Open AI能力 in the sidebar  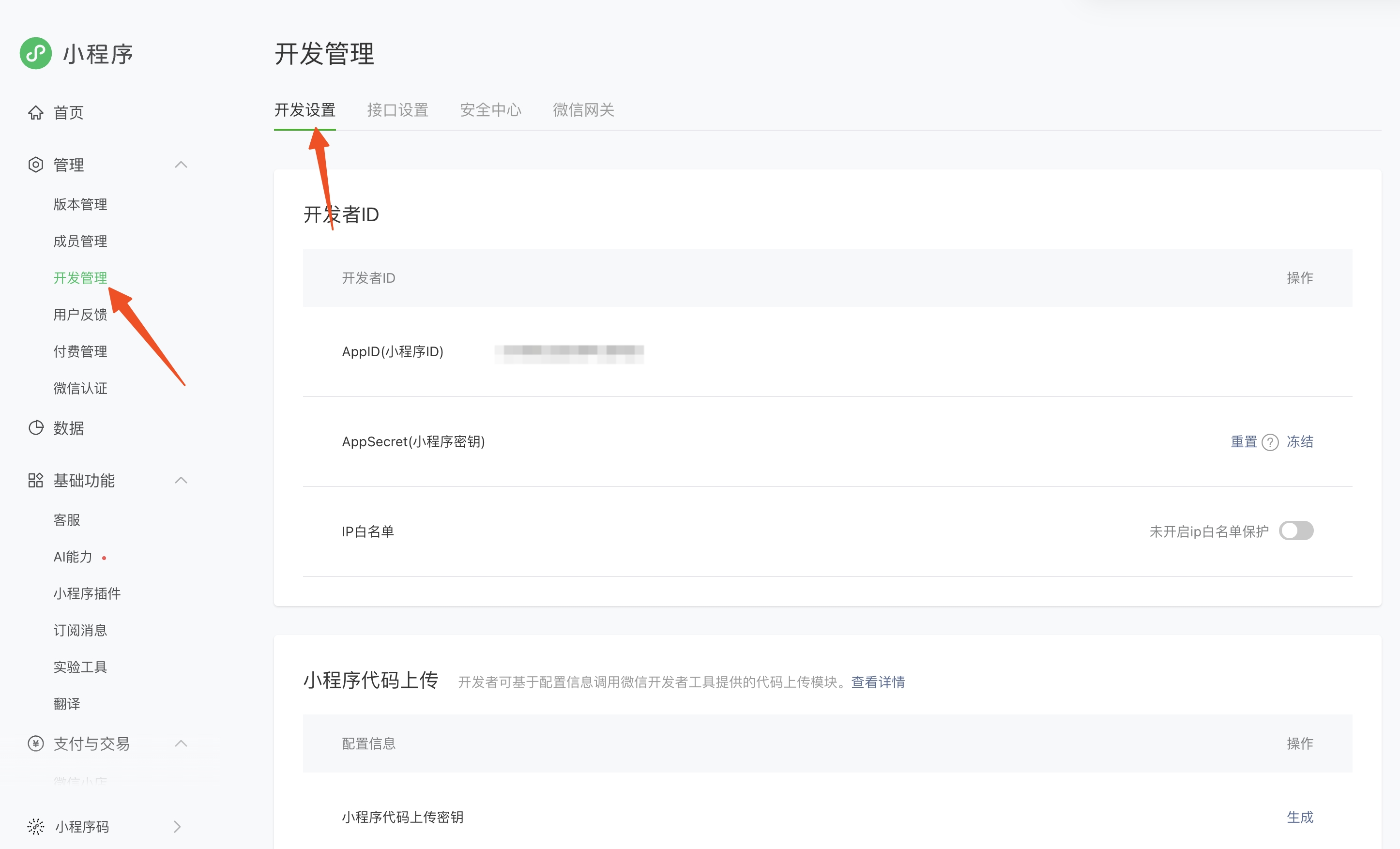pyautogui.click(x=73, y=557)
